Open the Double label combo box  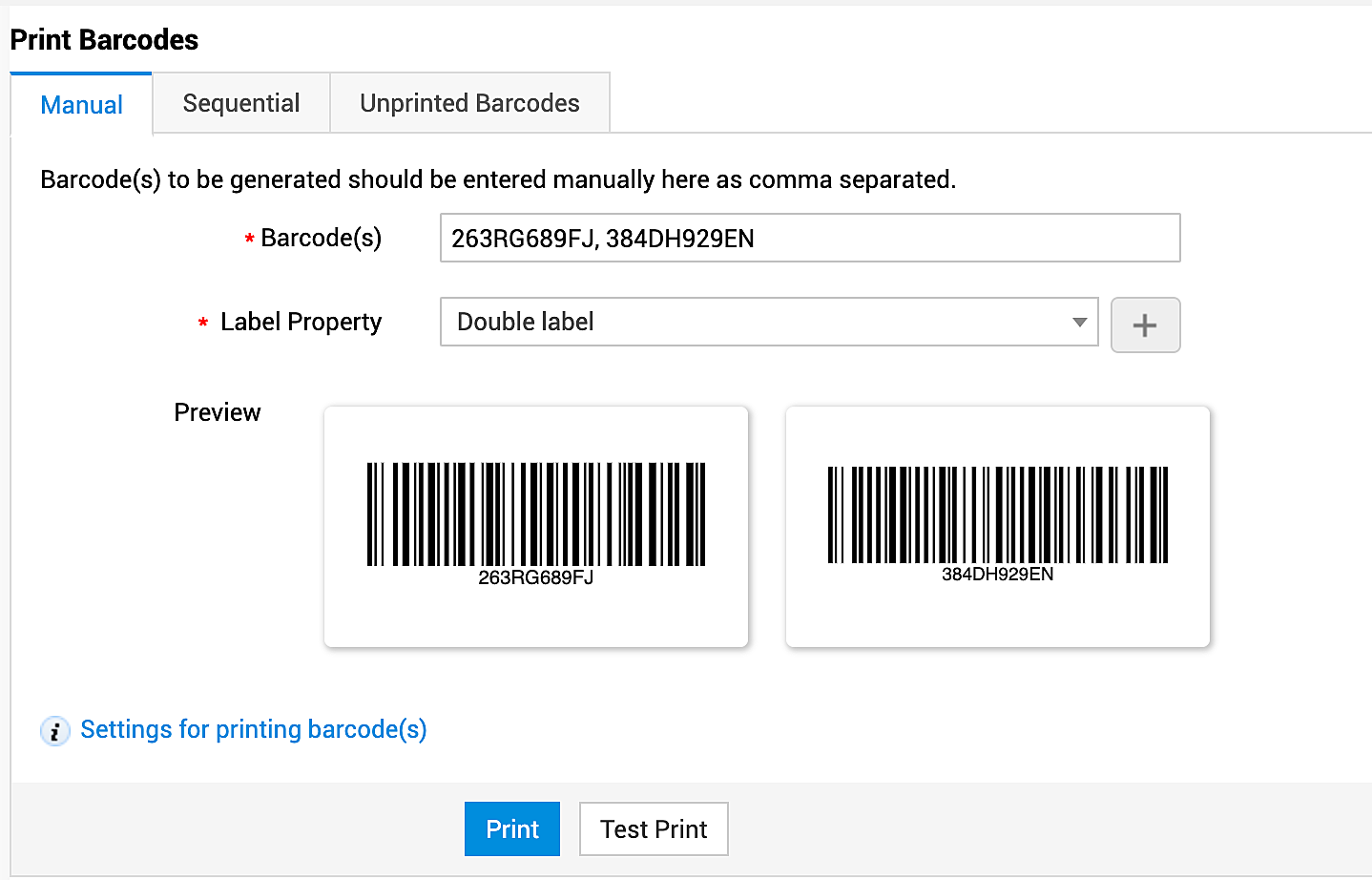tap(768, 323)
